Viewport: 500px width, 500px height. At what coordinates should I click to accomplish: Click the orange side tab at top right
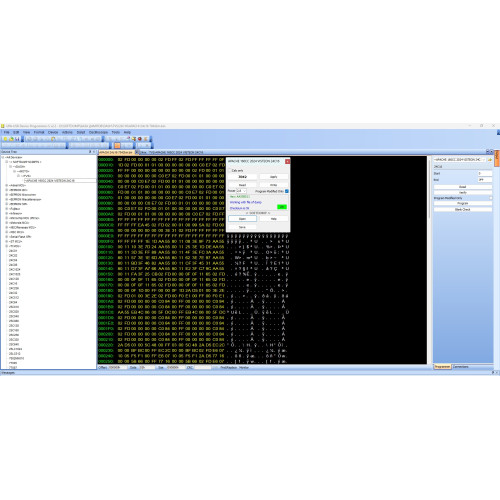coord(497,158)
